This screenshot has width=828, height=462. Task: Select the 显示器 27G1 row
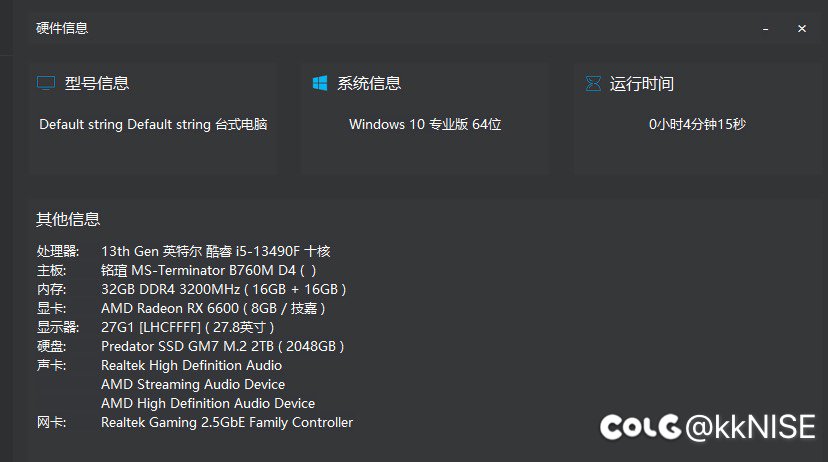coord(187,327)
